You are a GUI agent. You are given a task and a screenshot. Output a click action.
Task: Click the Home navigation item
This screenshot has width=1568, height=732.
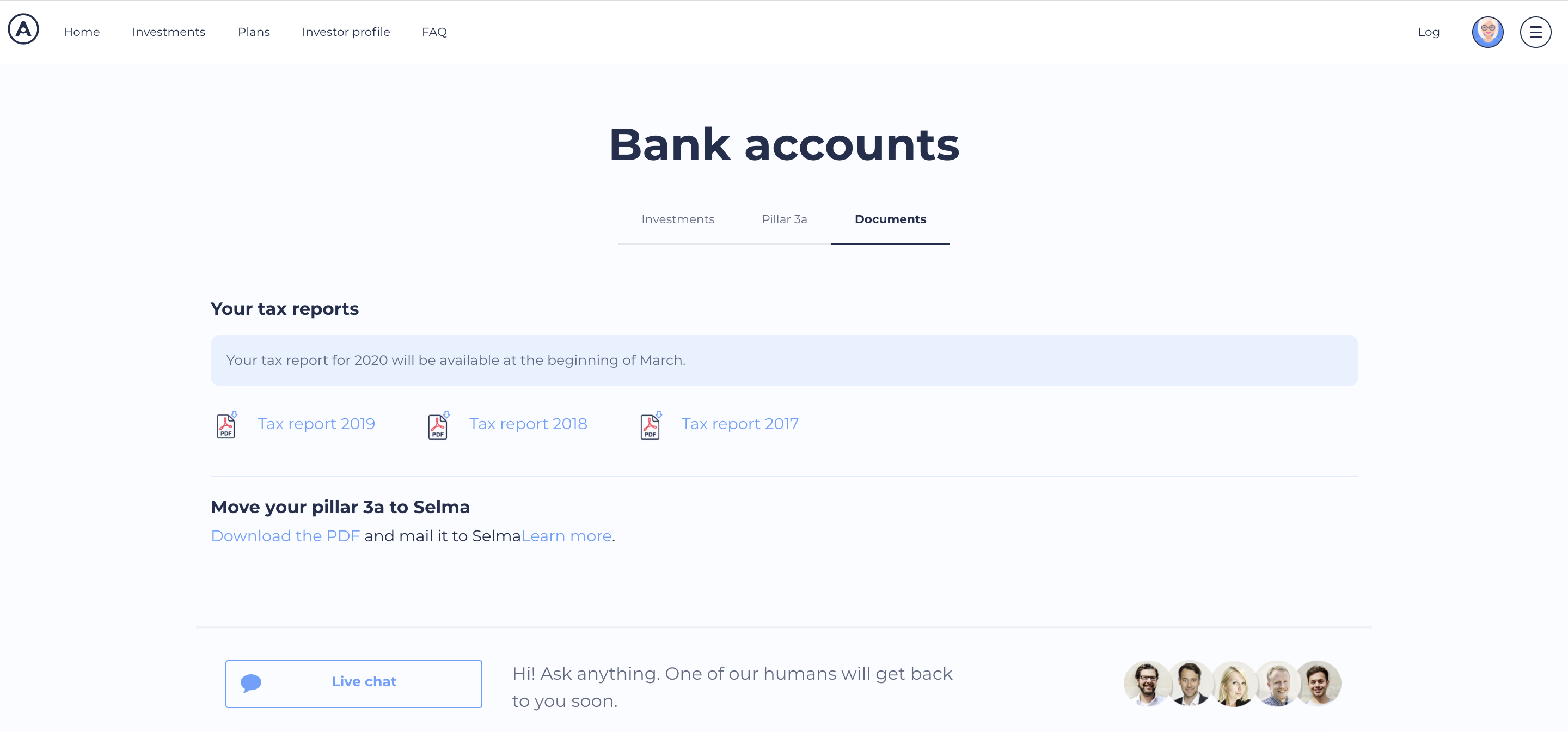pos(81,31)
